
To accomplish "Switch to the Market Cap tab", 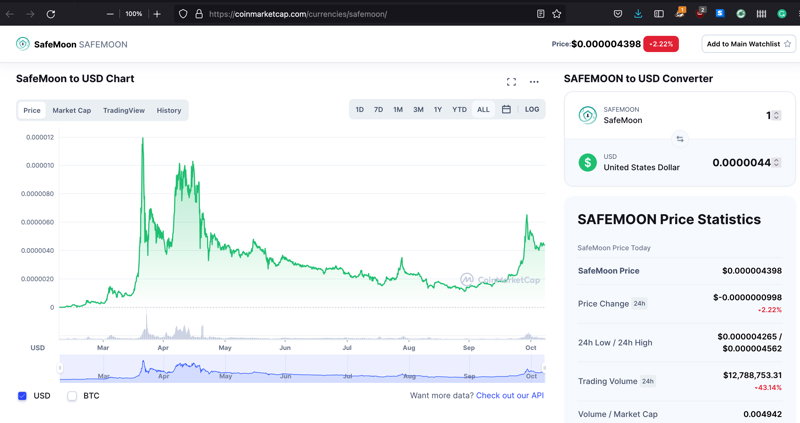I will [x=71, y=110].
